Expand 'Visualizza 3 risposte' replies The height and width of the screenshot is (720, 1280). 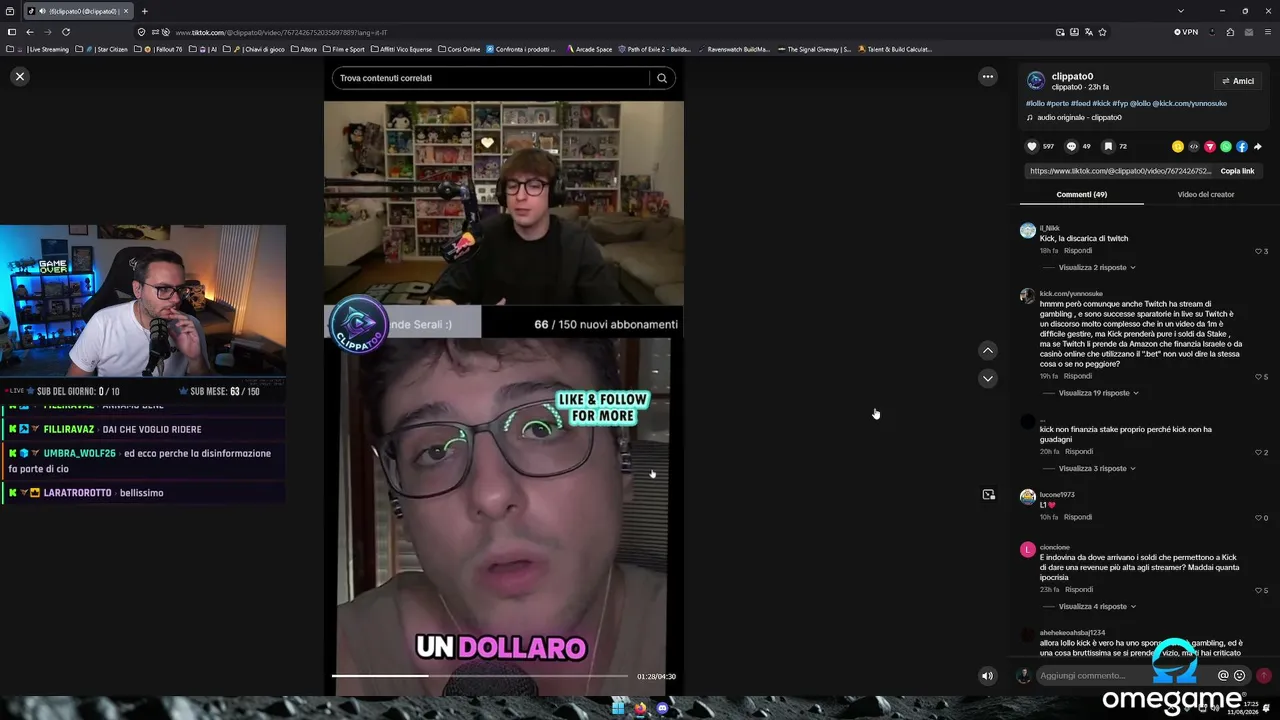pos(1097,468)
